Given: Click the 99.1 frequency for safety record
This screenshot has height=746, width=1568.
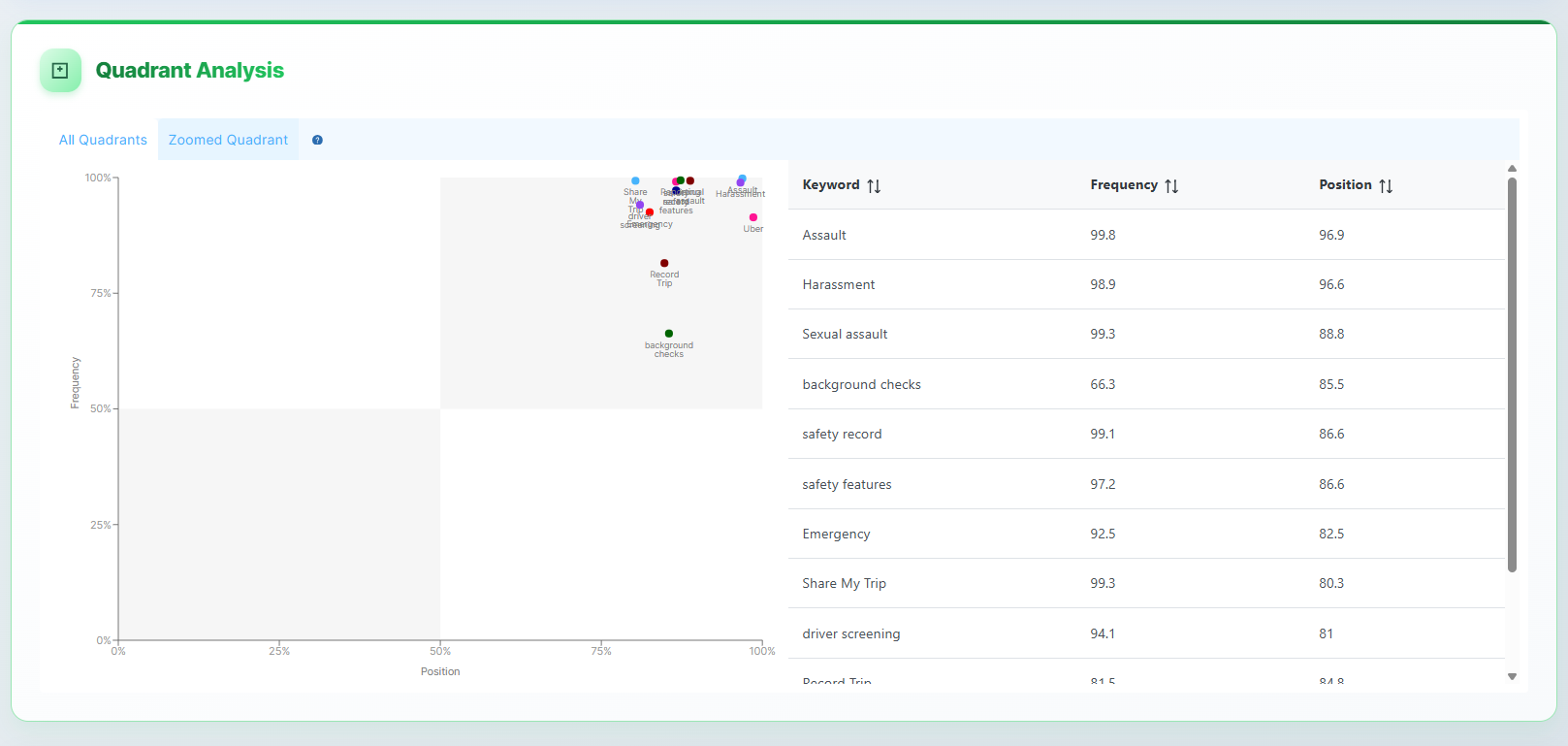Looking at the screenshot, I should click(1103, 434).
